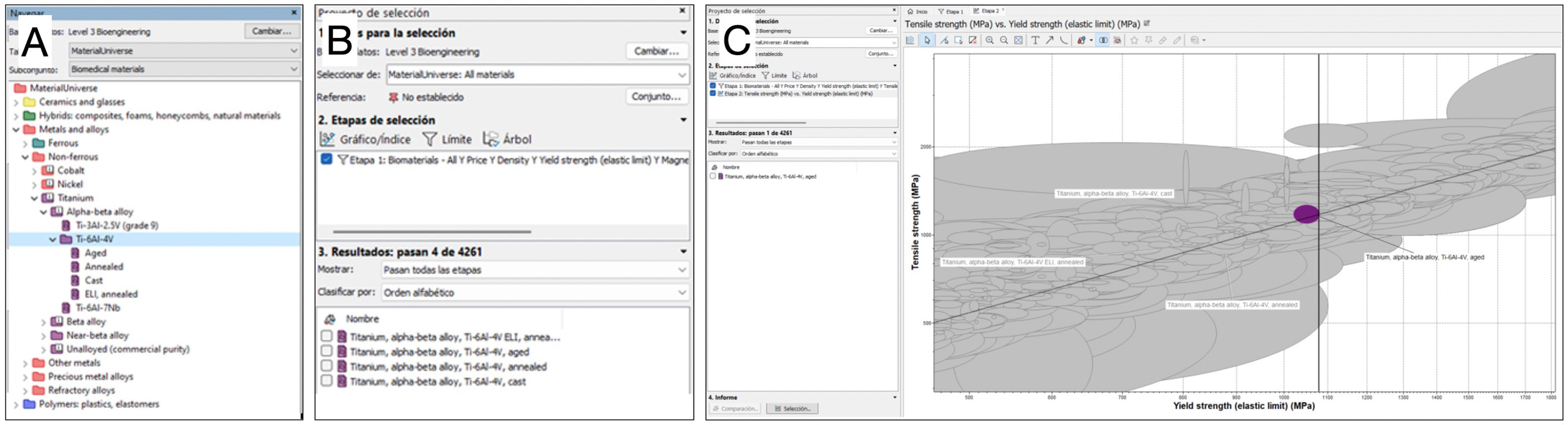This screenshot has width=1568, height=425.
Task: Open the MaterialUniverse table dropdown in panel A
Action: [184, 51]
